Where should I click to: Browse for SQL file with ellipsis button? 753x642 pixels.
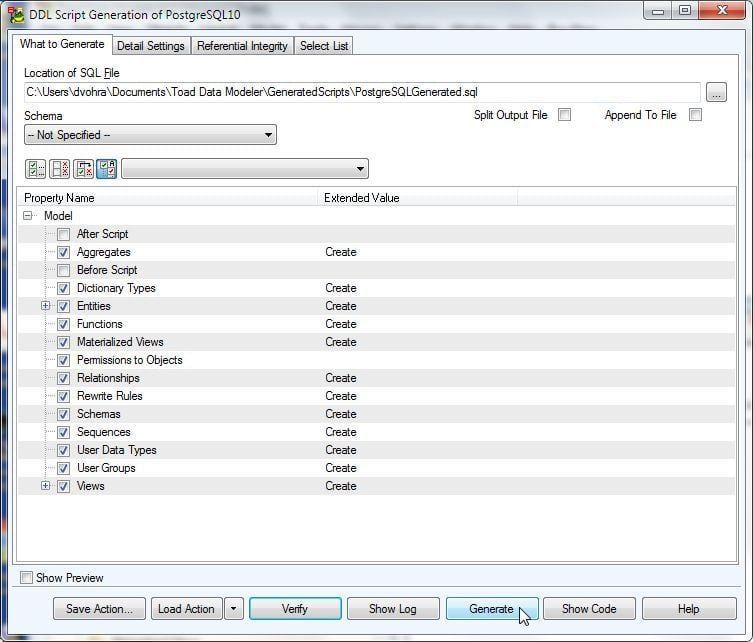(x=716, y=92)
